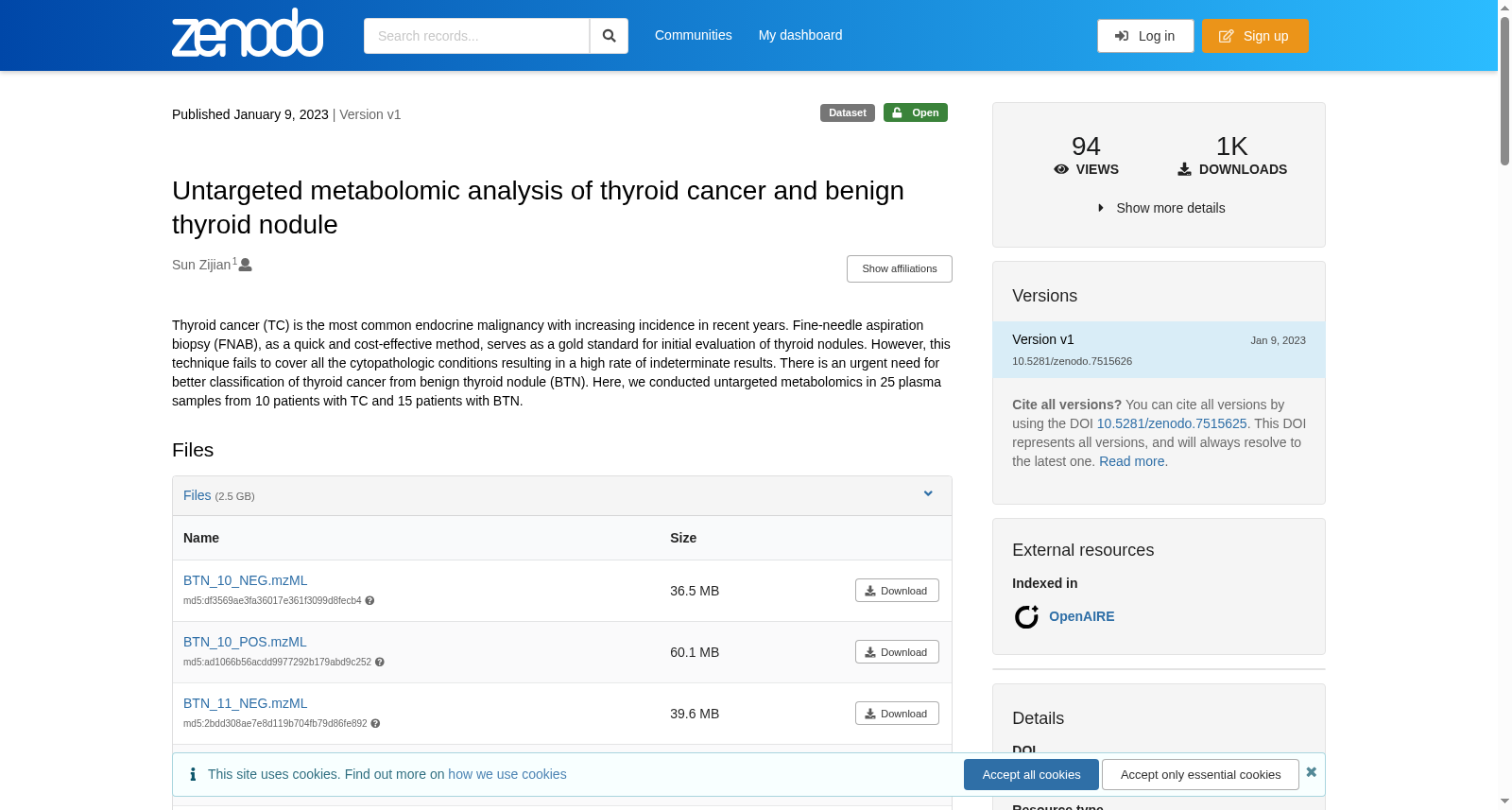This screenshot has width=1512, height=810.
Task: Click the 94 views count
Action: tap(1086, 146)
